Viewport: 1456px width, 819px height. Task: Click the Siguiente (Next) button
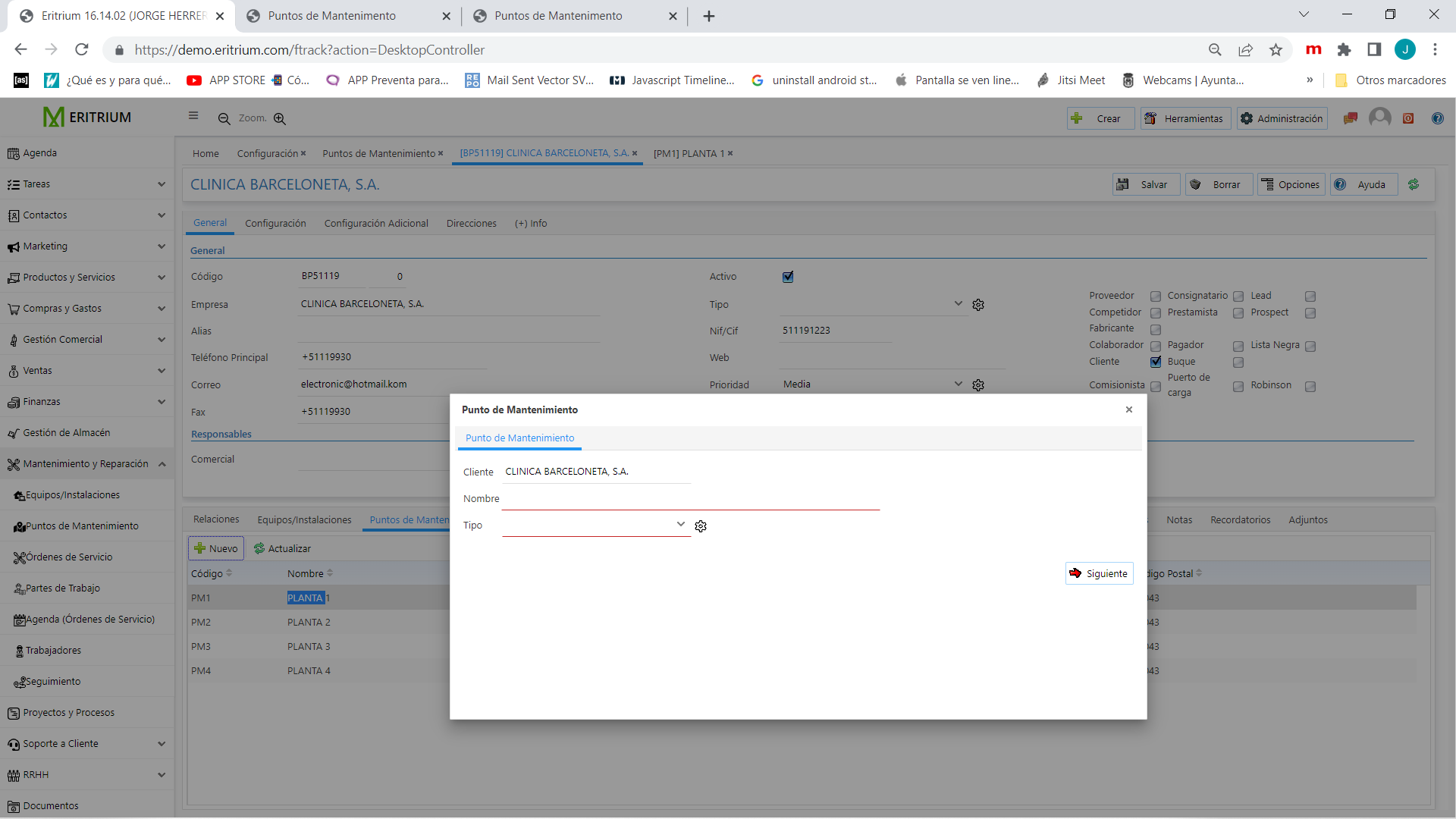1099,573
